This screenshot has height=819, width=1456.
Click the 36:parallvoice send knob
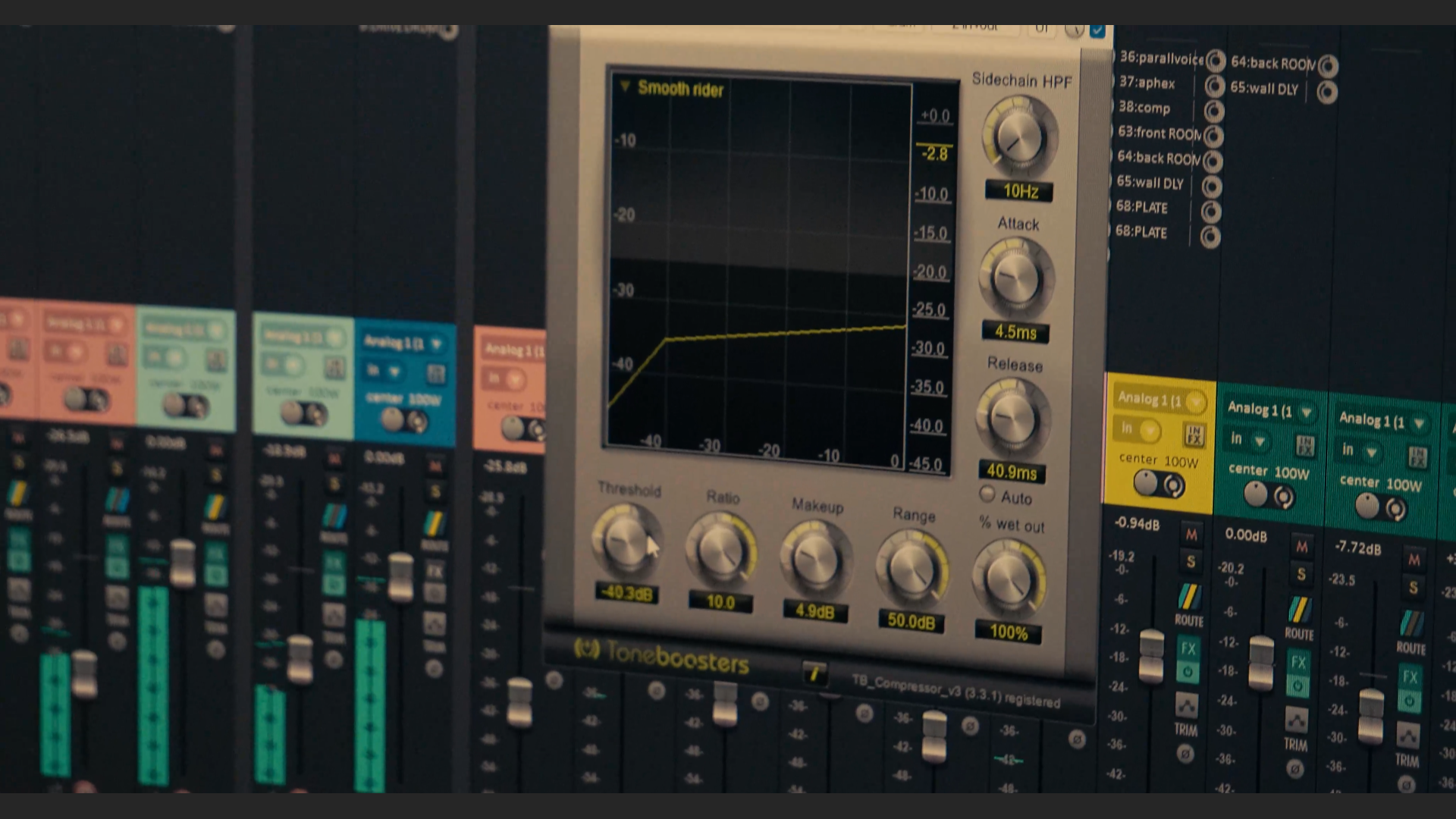(1216, 61)
